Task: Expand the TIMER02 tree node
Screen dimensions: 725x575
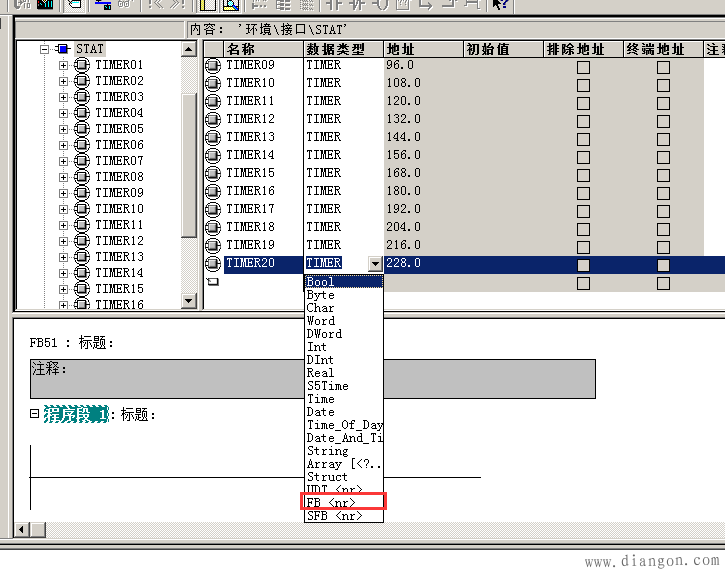Action: 63,81
